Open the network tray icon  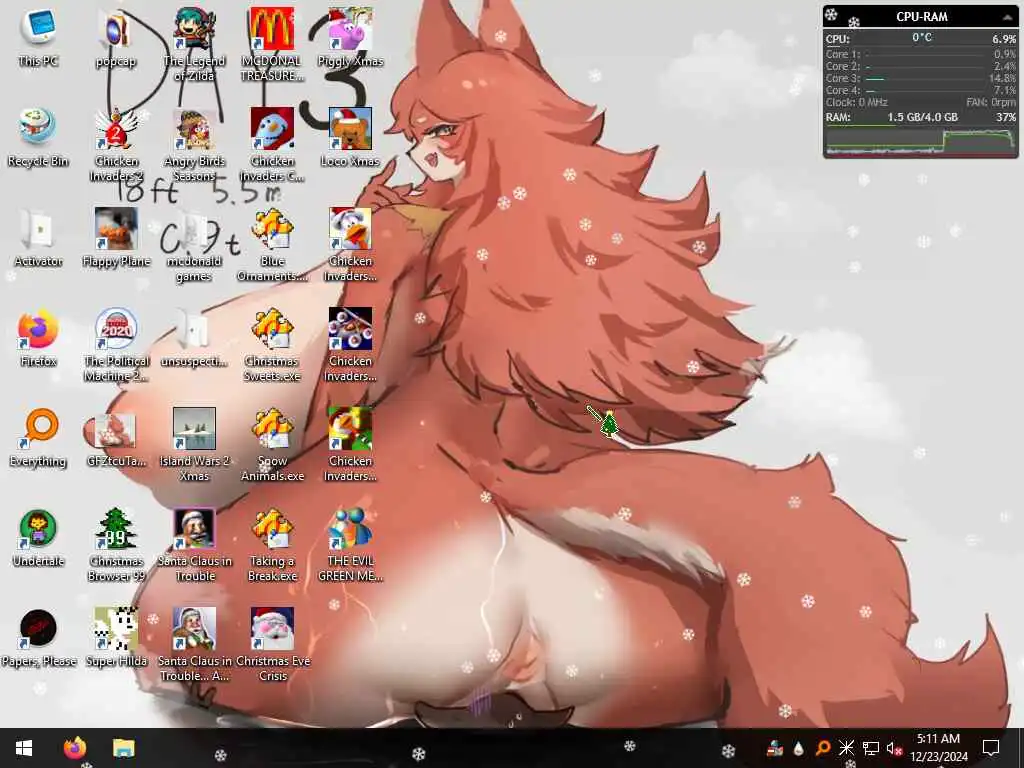click(870, 748)
